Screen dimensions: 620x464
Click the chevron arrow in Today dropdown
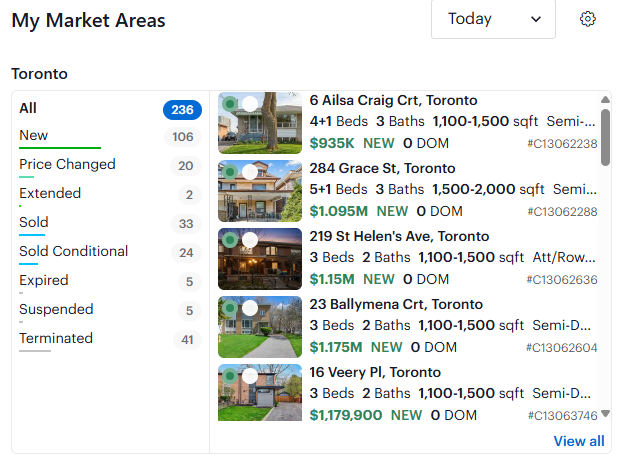(536, 19)
